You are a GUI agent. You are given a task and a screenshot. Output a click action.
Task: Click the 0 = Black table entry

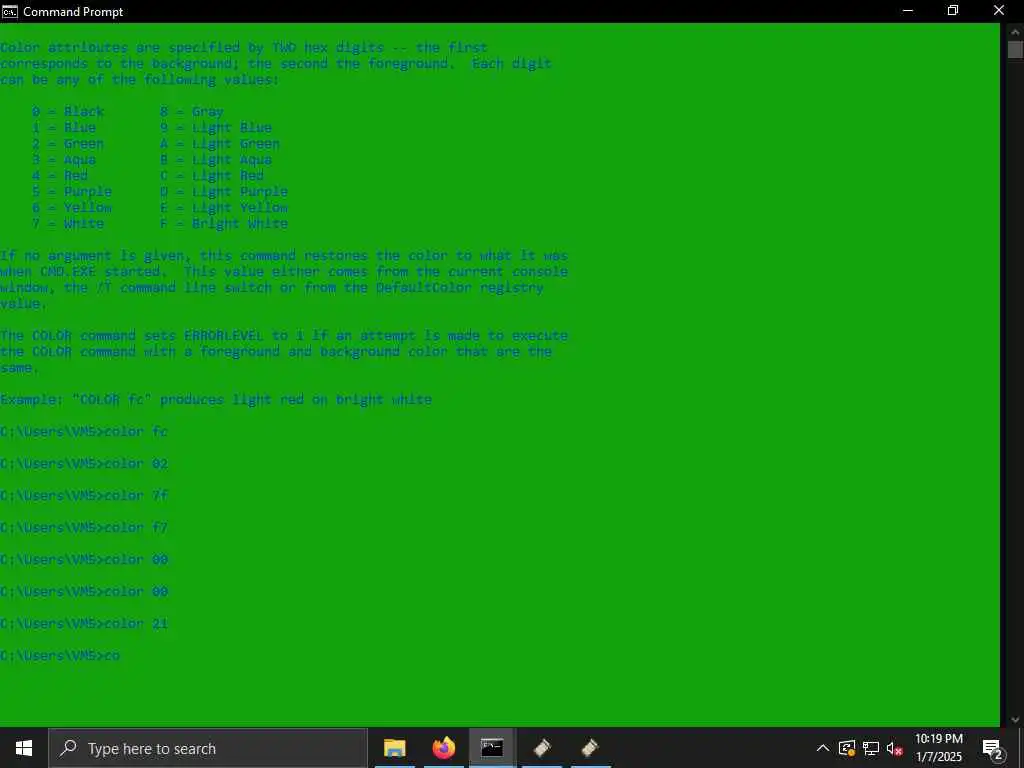point(68,111)
